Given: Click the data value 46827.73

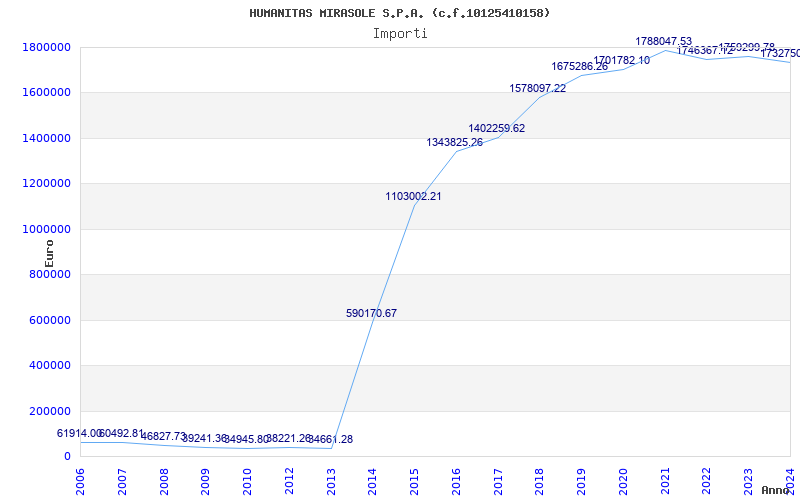Looking at the screenshot, I should [163, 436].
